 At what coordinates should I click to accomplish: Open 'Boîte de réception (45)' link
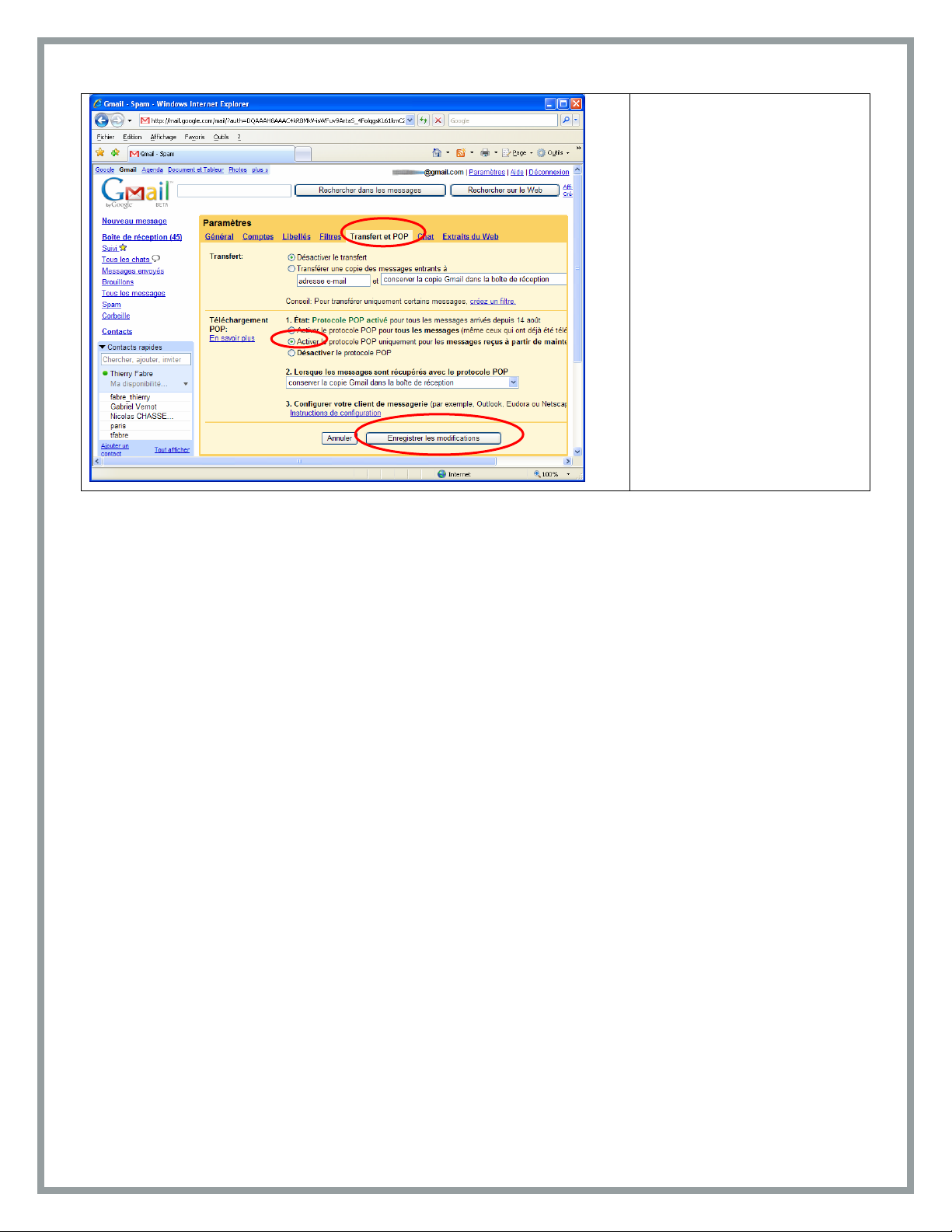[142, 237]
